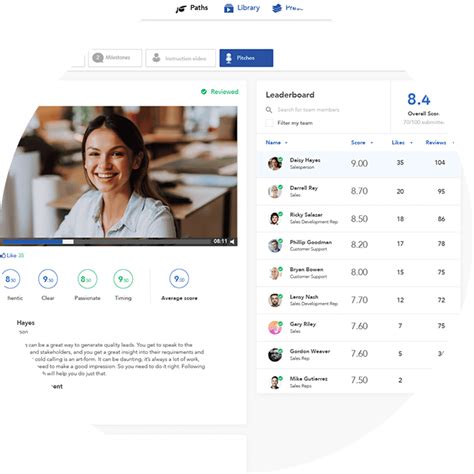The width and height of the screenshot is (474, 474).
Task: Click the Average score circle
Action: [x=179, y=278]
